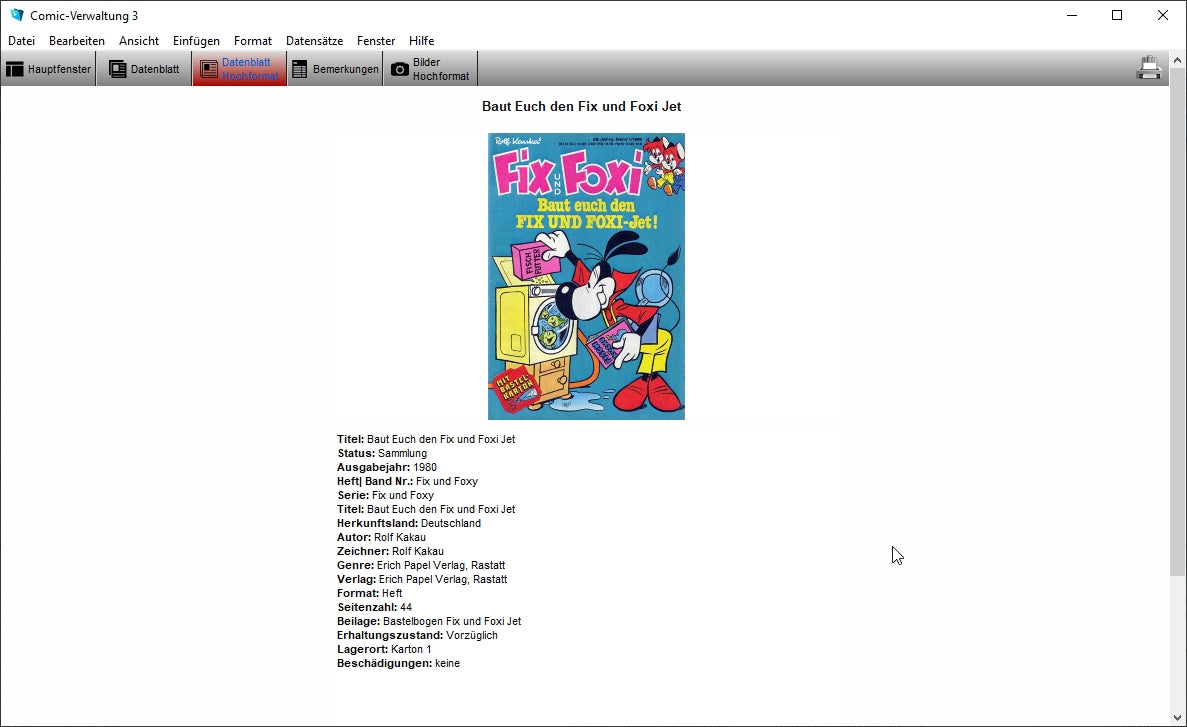The width and height of the screenshot is (1187, 727).
Task: Open the Bemerkungen notes icon
Action: click(x=300, y=69)
